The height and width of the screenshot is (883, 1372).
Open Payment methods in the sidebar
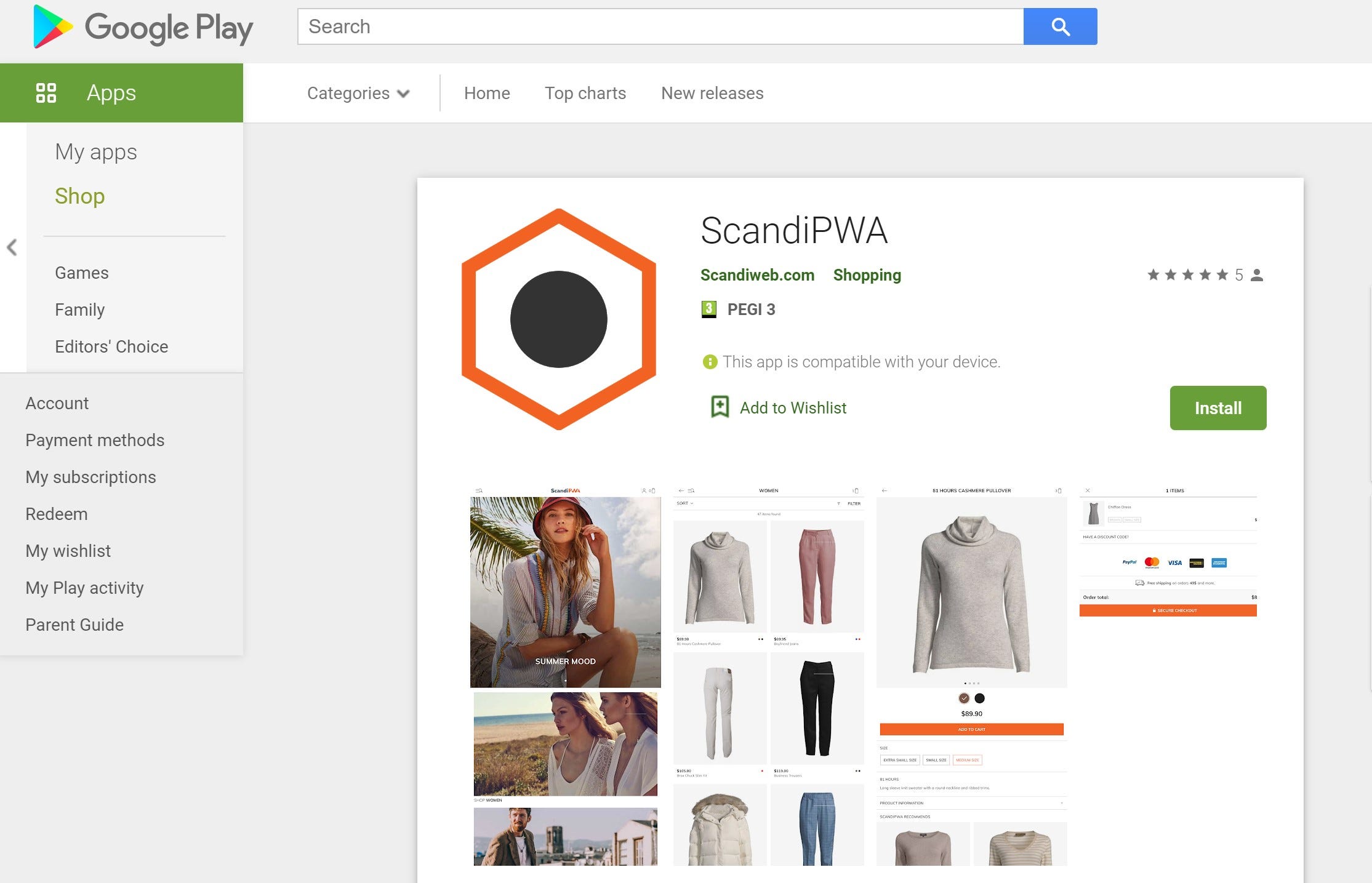pyautogui.click(x=95, y=440)
